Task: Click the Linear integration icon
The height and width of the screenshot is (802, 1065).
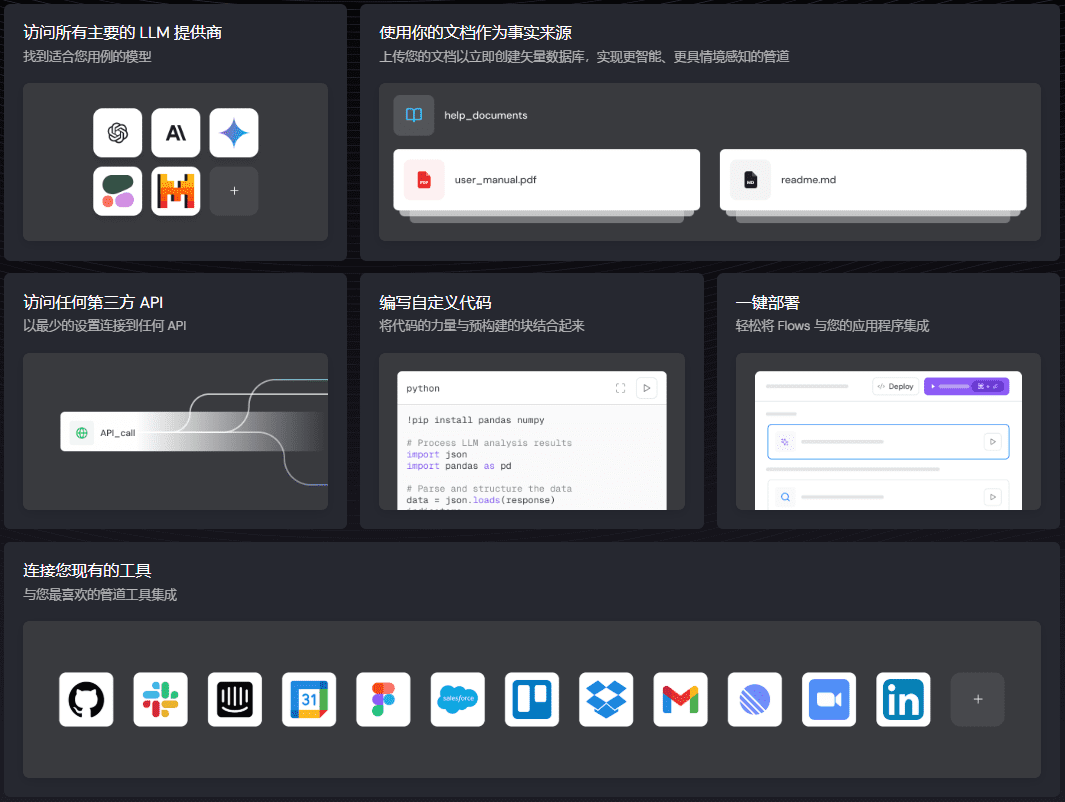Action: (x=755, y=699)
